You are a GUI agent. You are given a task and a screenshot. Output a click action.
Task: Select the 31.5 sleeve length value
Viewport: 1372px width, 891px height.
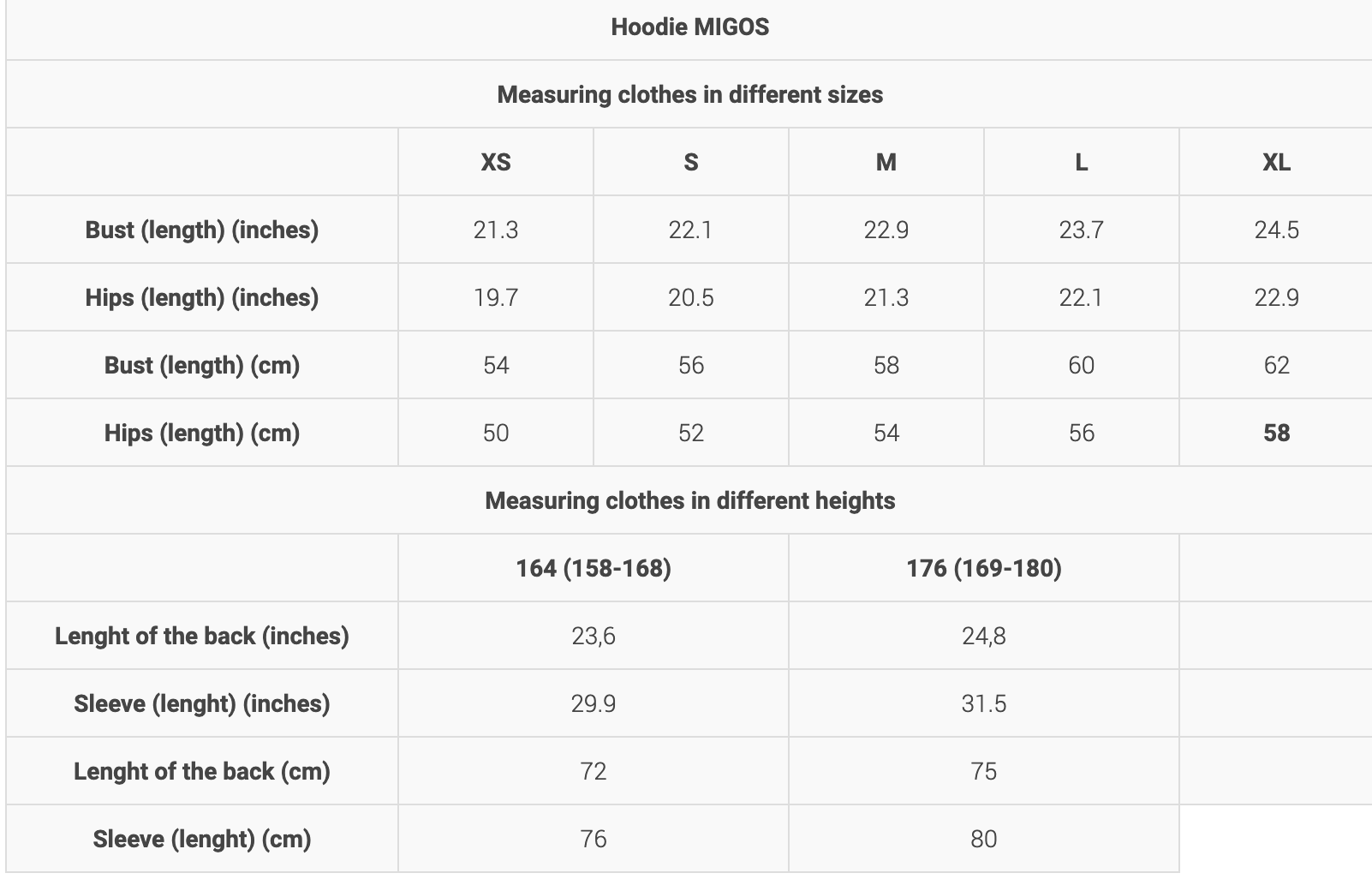tap(984, 703)
